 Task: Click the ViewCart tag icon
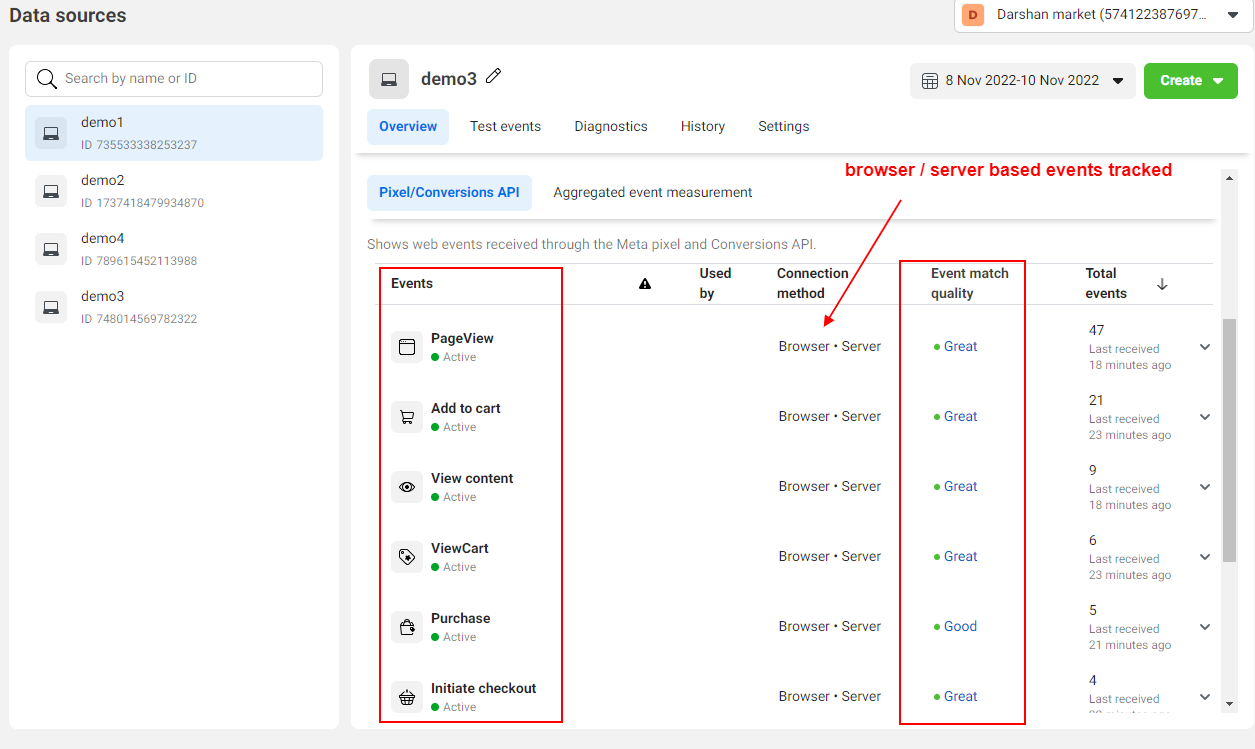407,557
